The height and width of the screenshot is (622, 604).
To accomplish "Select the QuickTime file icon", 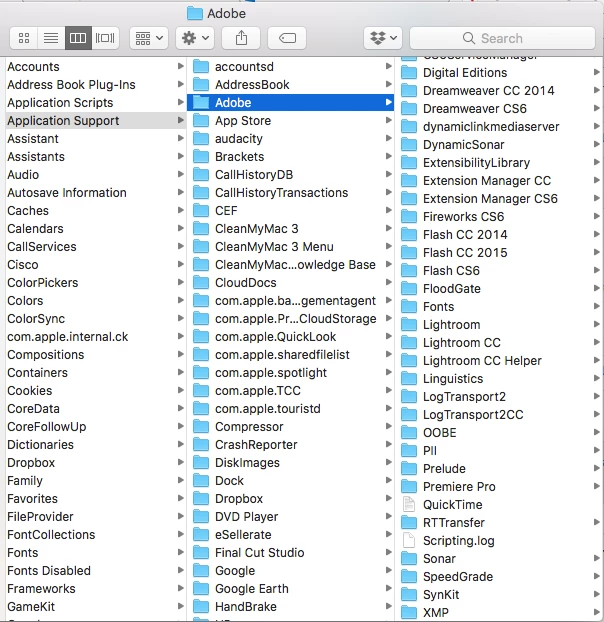I will tap(409, 505).
